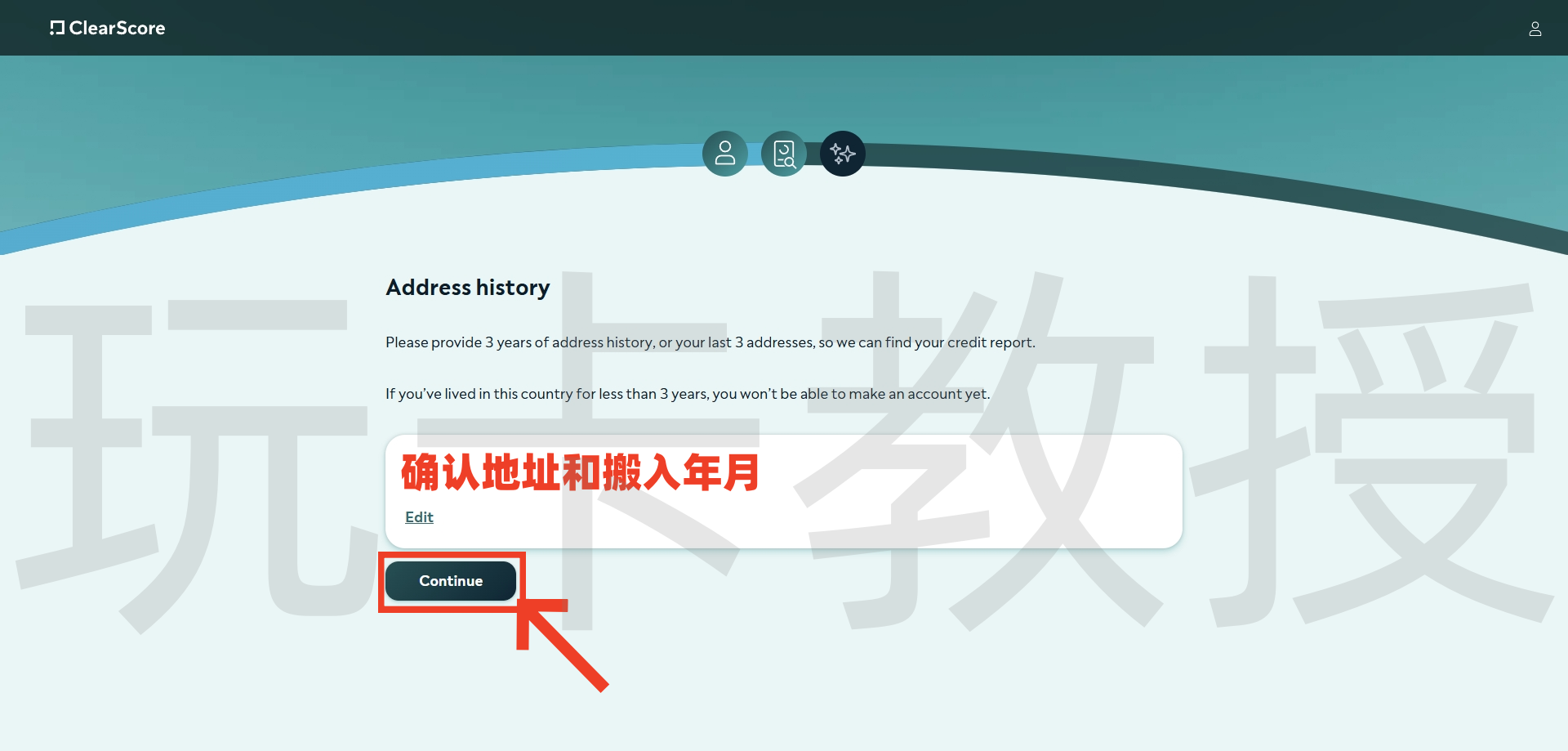Click Continue to confirm address history
1568x751 pixels.
coord(449,580)
